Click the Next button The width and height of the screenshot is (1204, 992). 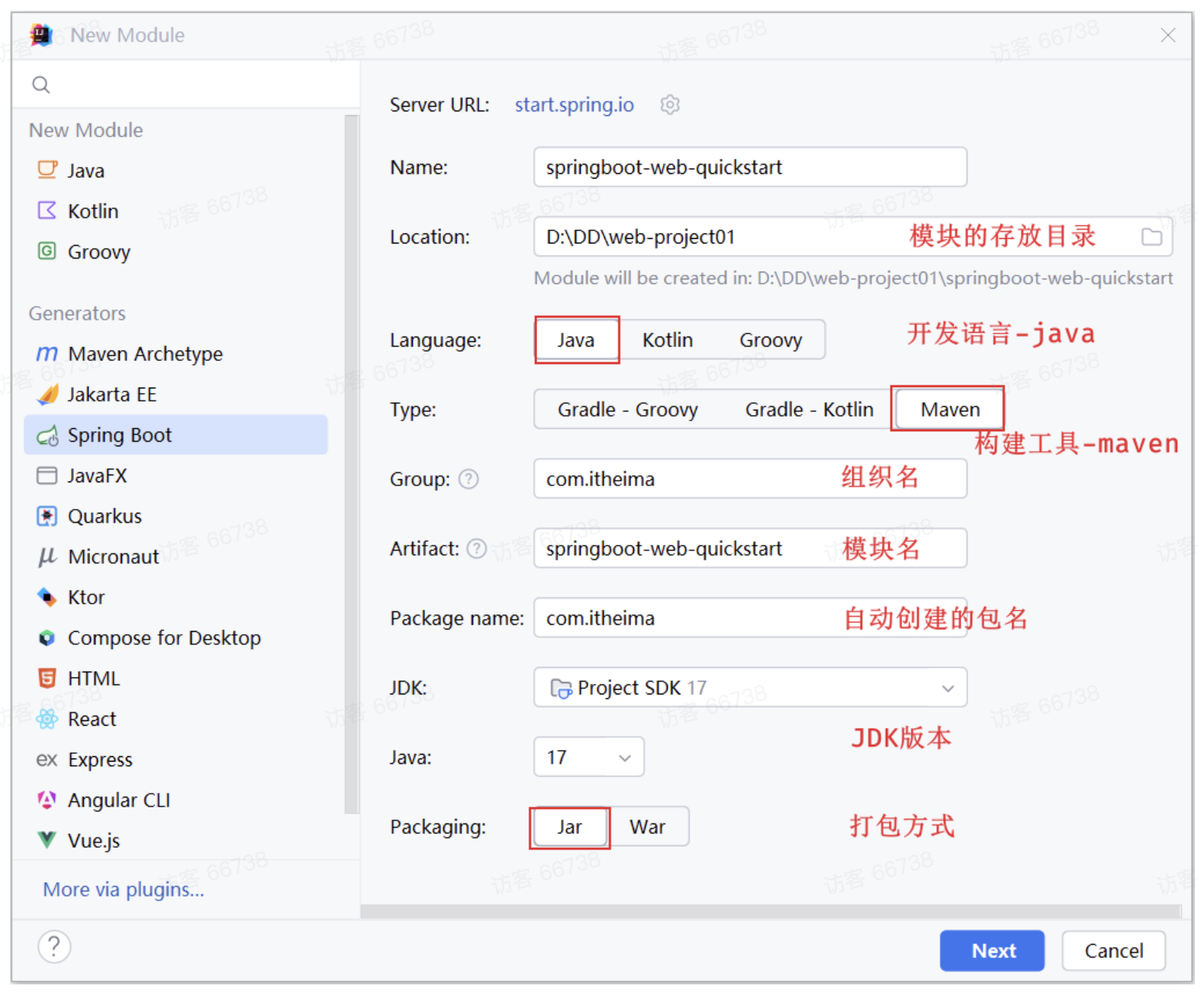pos(992,951)
